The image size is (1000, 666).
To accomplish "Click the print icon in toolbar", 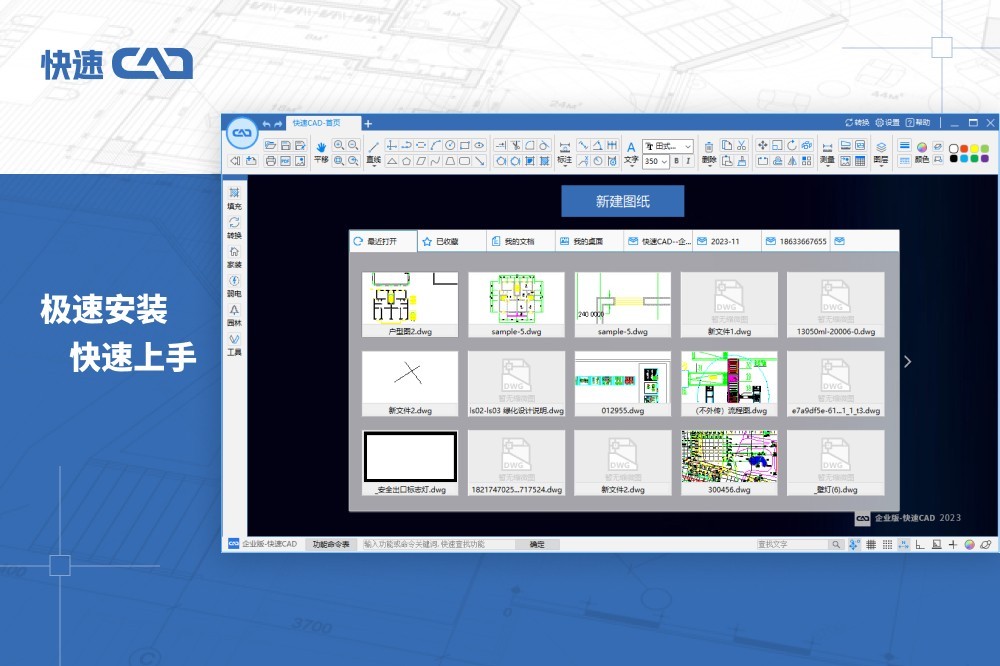I will [x=270, y=161].
